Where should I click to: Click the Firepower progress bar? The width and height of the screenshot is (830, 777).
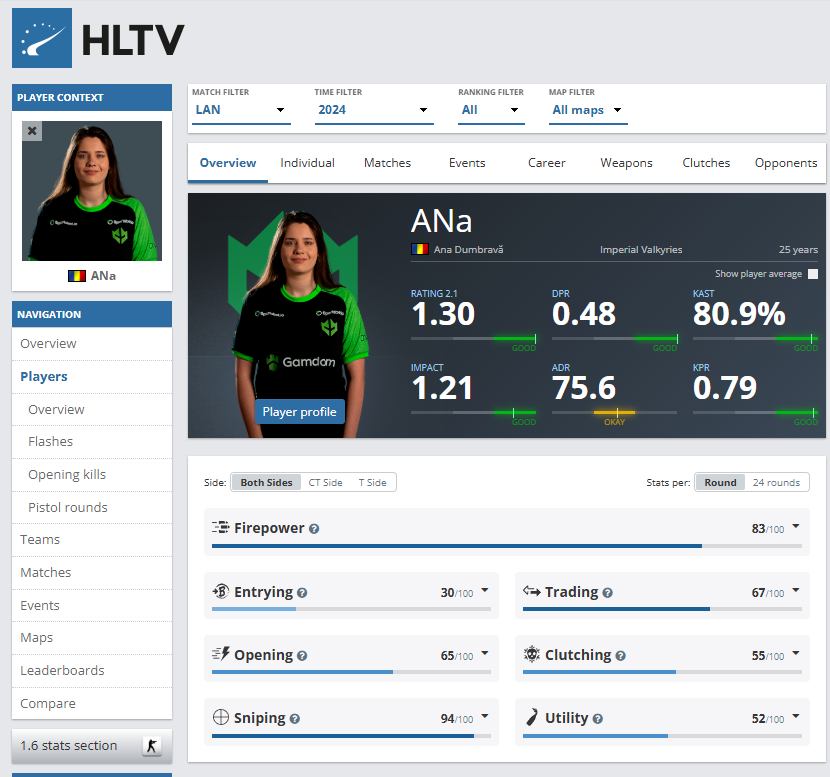point(507,546)
